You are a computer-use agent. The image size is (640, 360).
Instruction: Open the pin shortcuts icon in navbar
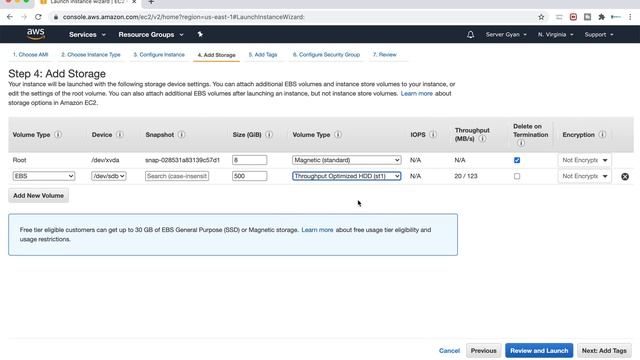pyautogui.click(x=200, y=34)
